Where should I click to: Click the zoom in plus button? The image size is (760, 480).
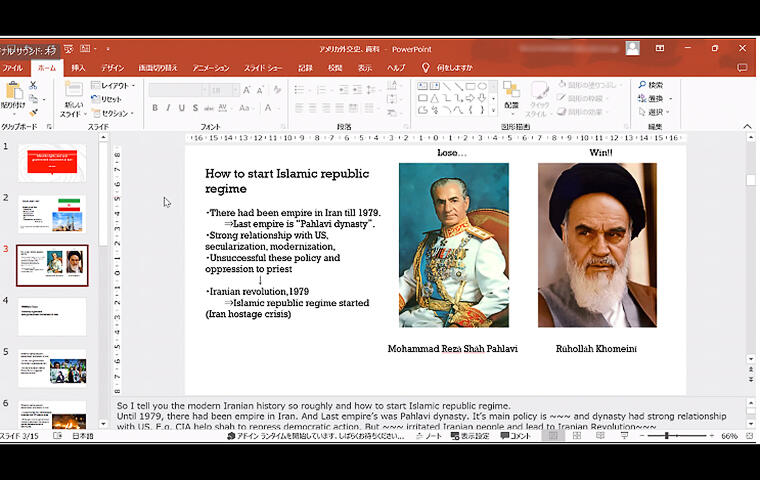point(712,436)
